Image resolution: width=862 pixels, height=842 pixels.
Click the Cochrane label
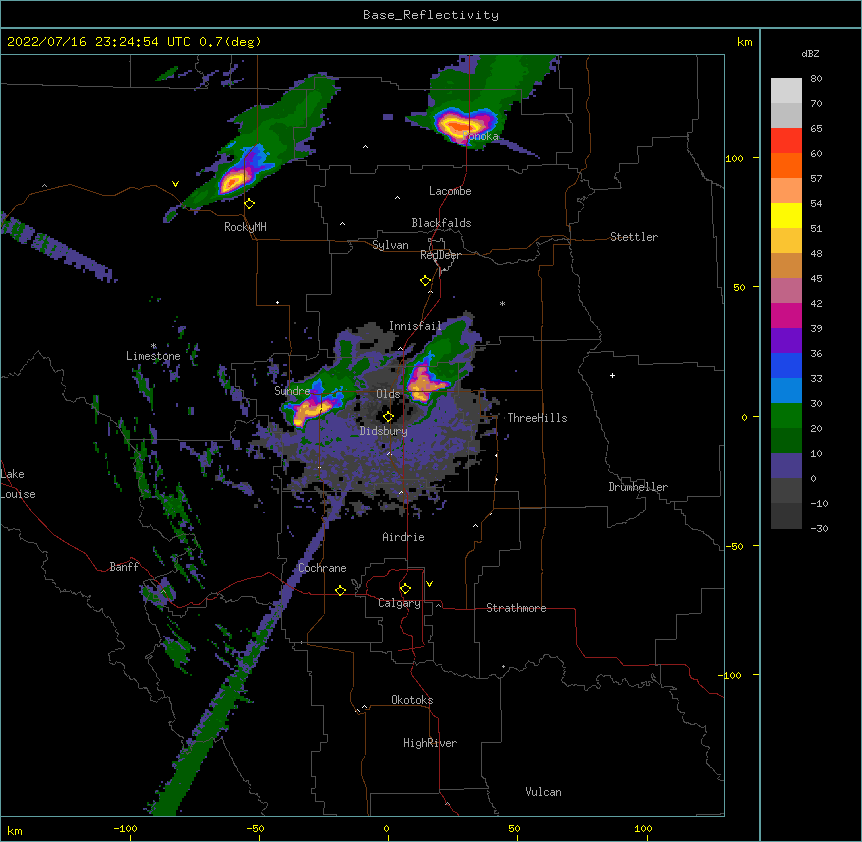pyautogui.click(x=322, y=568)
